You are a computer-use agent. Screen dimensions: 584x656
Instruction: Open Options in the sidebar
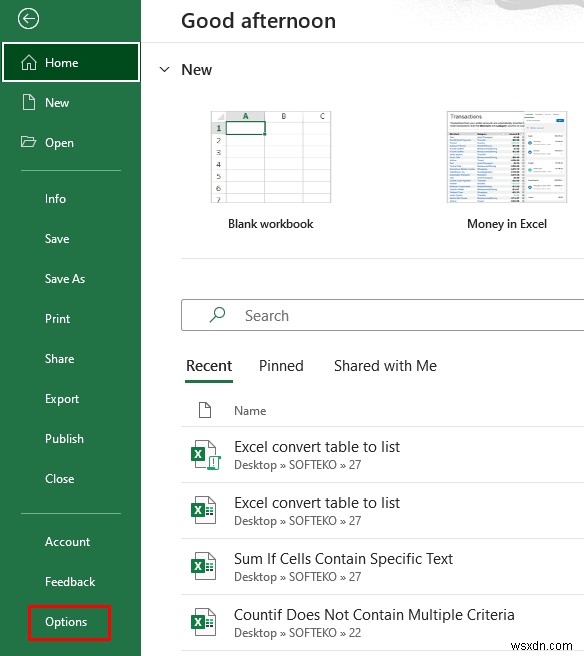pyautogui.click(x=66, y=622)
